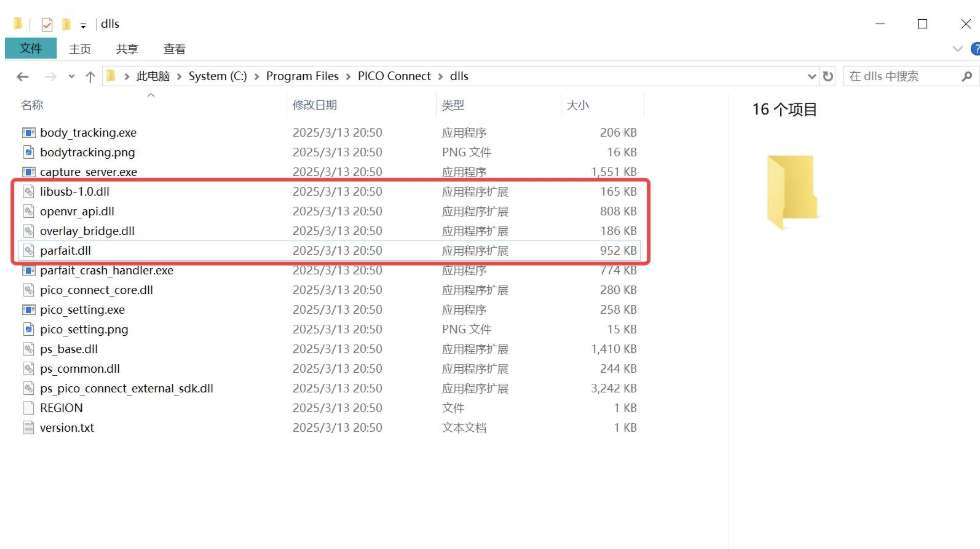Click the ps_base.dll file icon
This screenshot has width=980, height=549.
pyautogui.click(x=28, y=349)
